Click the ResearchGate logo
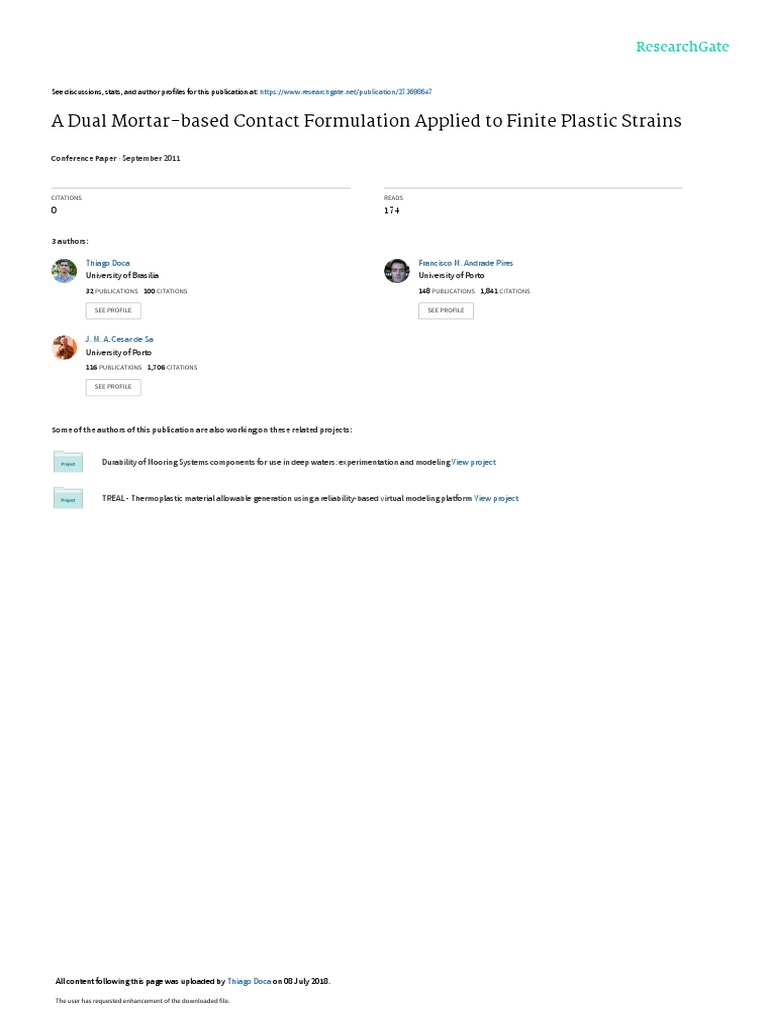 pyautogui.click(x=682, y=46)
